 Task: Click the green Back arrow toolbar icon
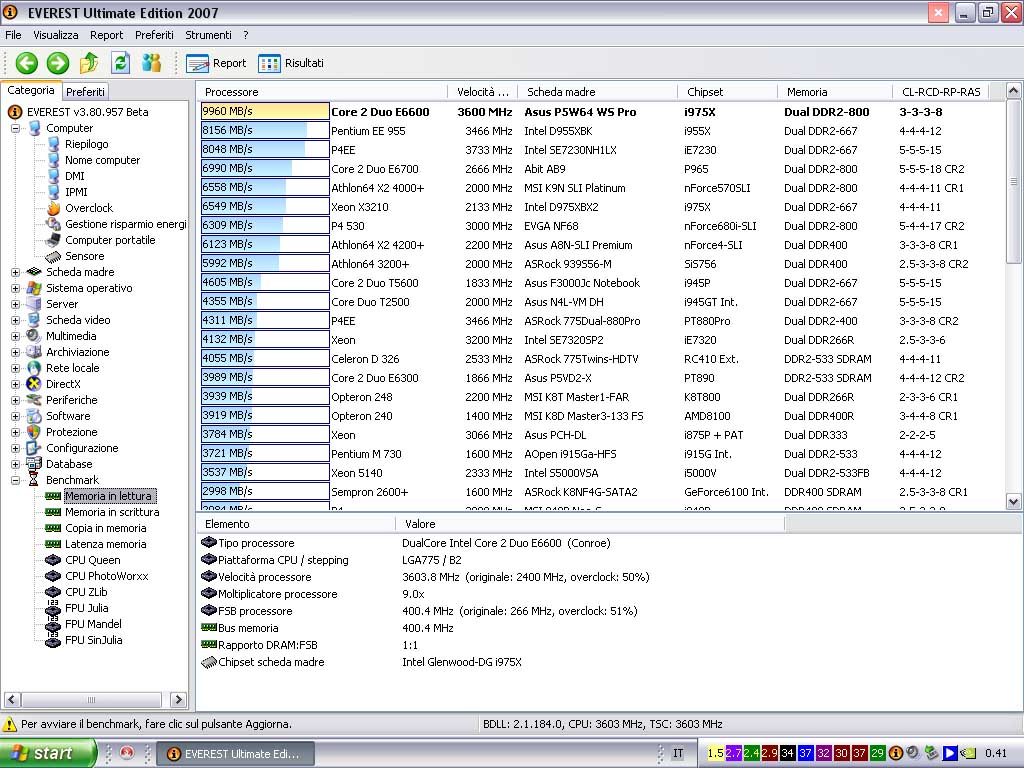pyautogui.click(x=27, y=63)
